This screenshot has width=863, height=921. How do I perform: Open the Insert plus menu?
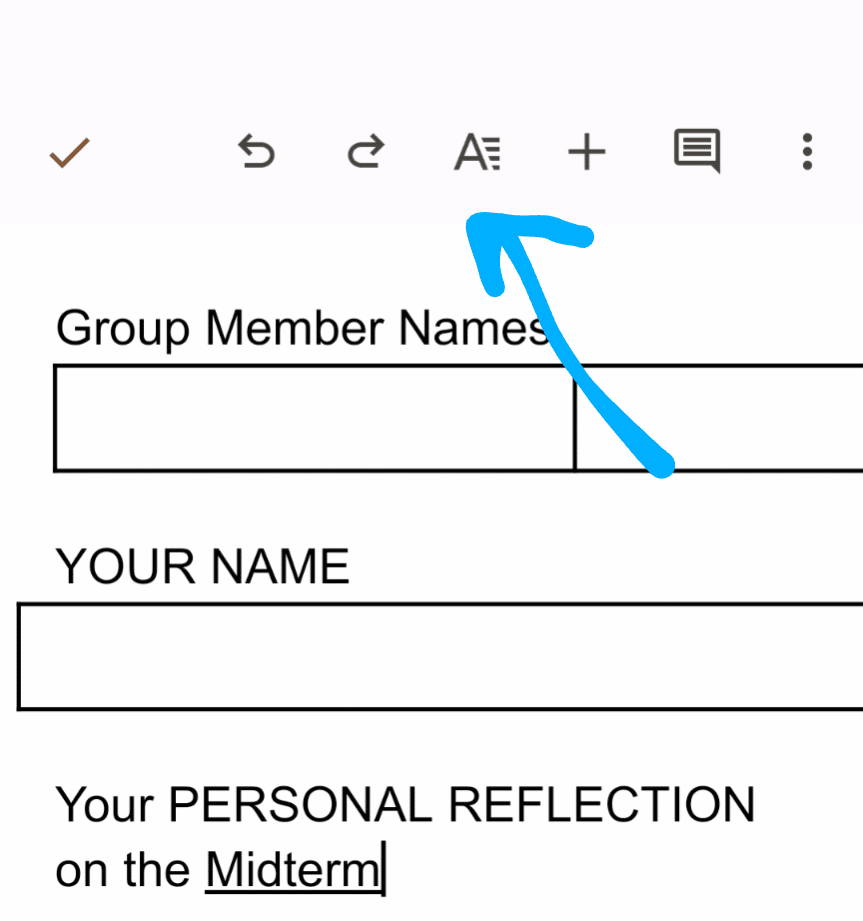pos(587,153)
